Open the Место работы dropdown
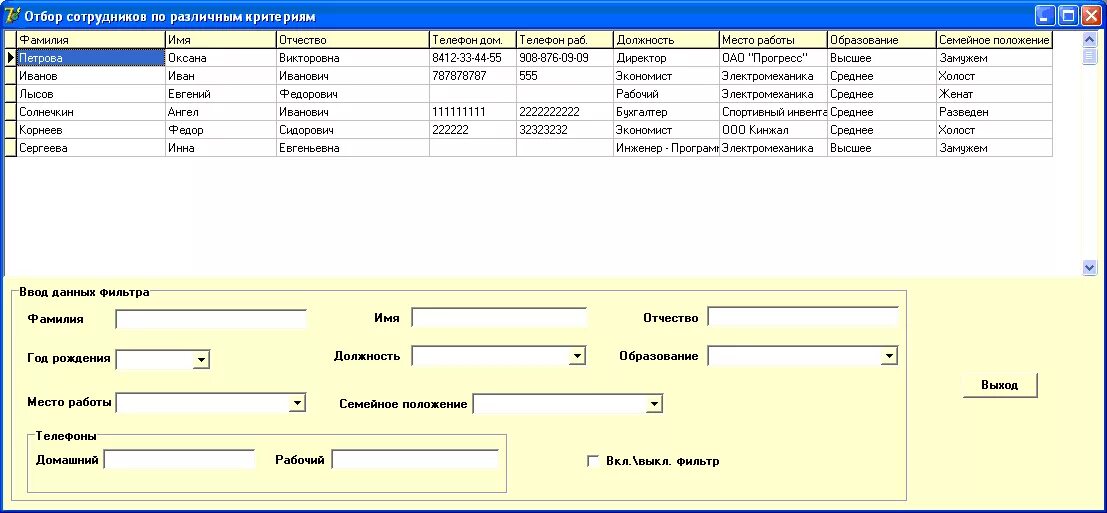Viewport: 1107px width, 513px height. click(297, 403)
